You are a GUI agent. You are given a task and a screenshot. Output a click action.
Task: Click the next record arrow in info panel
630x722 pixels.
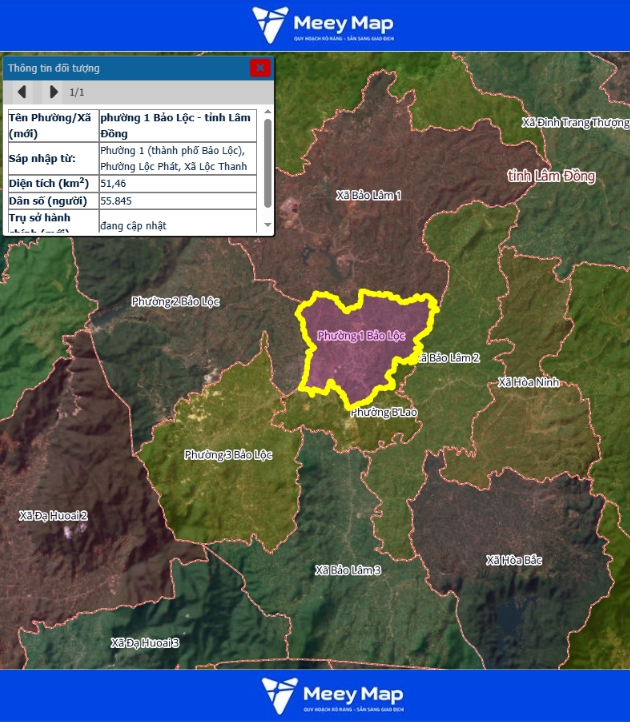[x=53, y=92]
